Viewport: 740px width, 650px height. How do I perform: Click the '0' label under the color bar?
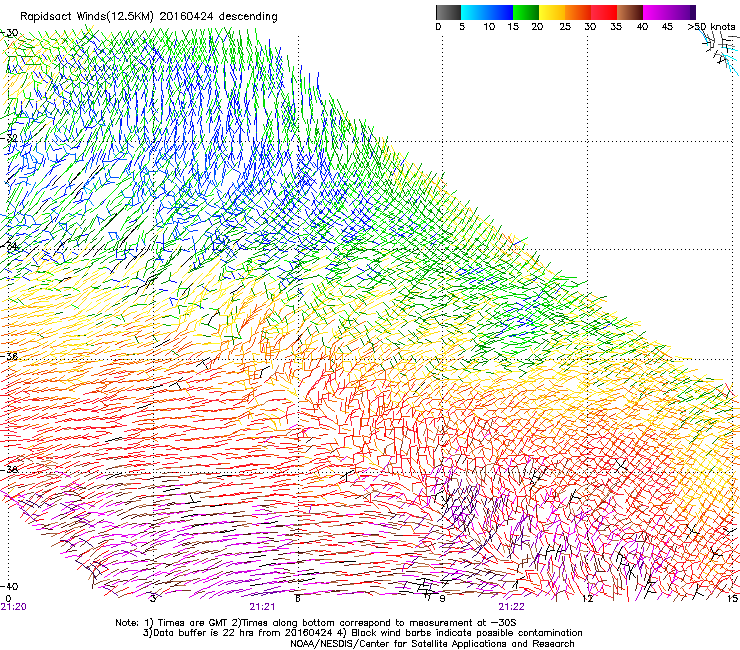tap(438, 27)
